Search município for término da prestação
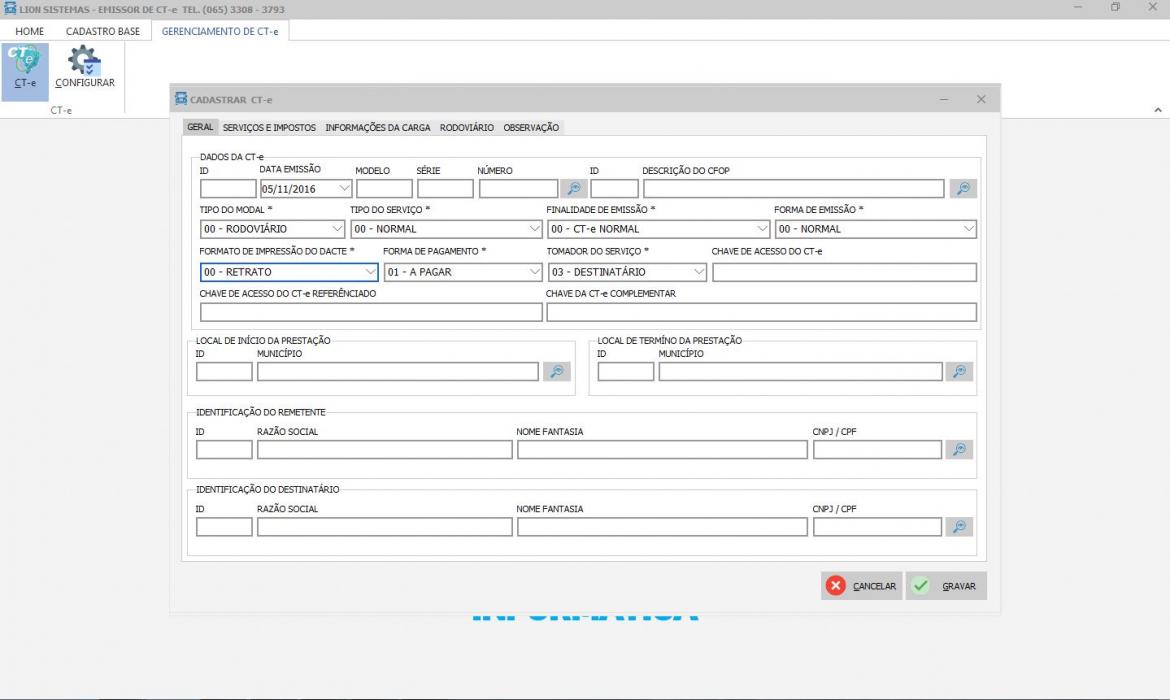The width and height of the screenshot is (1170, 700). (x=960, y=372)
